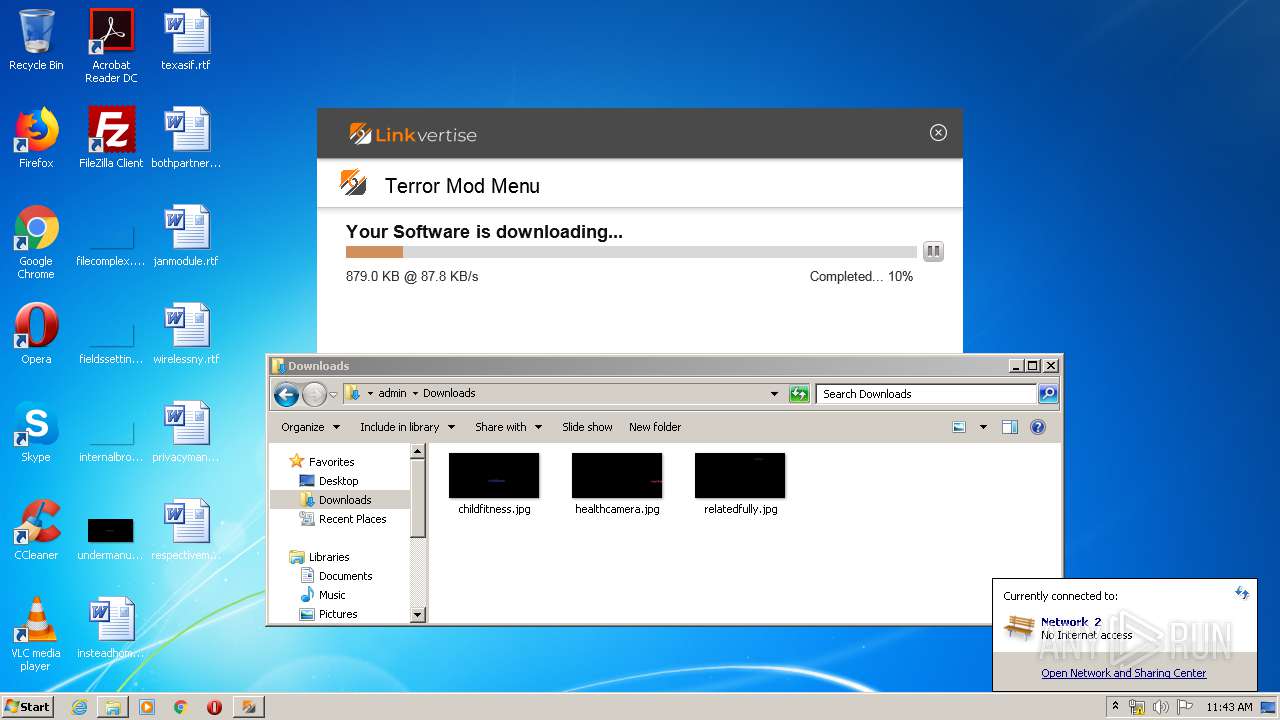This screenshot has height=720, width=1280.
Task: Close the Linkvertise installer with X
Action: pyautogui.click(x=938, y=133)
